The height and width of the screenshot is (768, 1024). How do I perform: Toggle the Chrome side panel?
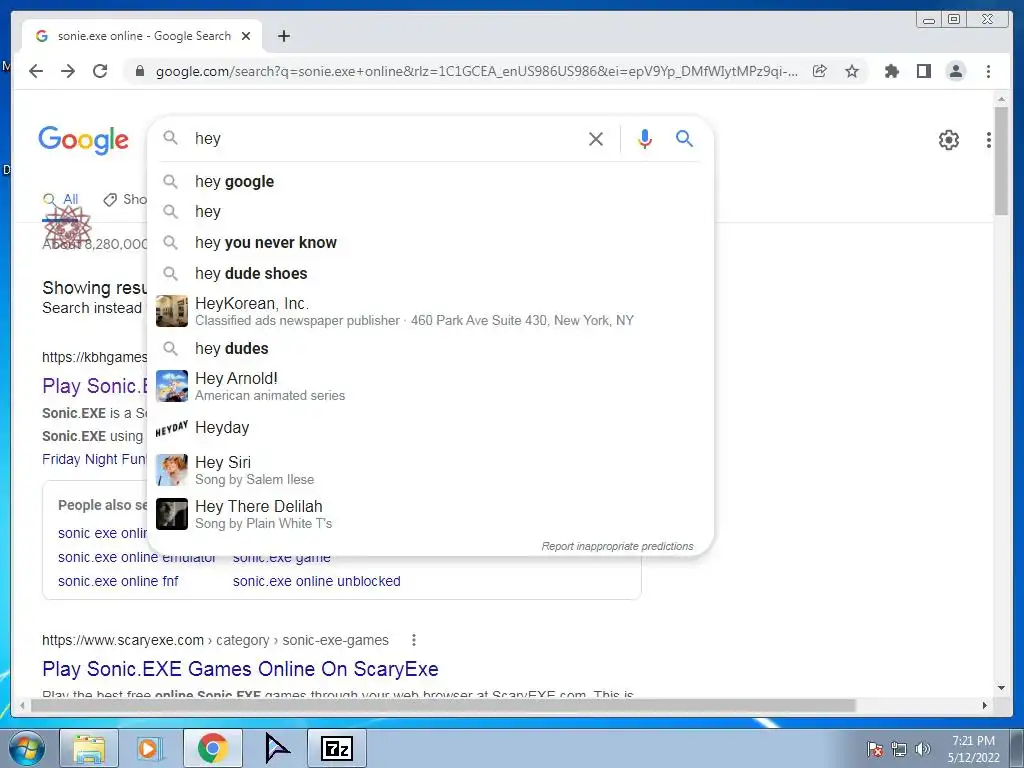923,71
